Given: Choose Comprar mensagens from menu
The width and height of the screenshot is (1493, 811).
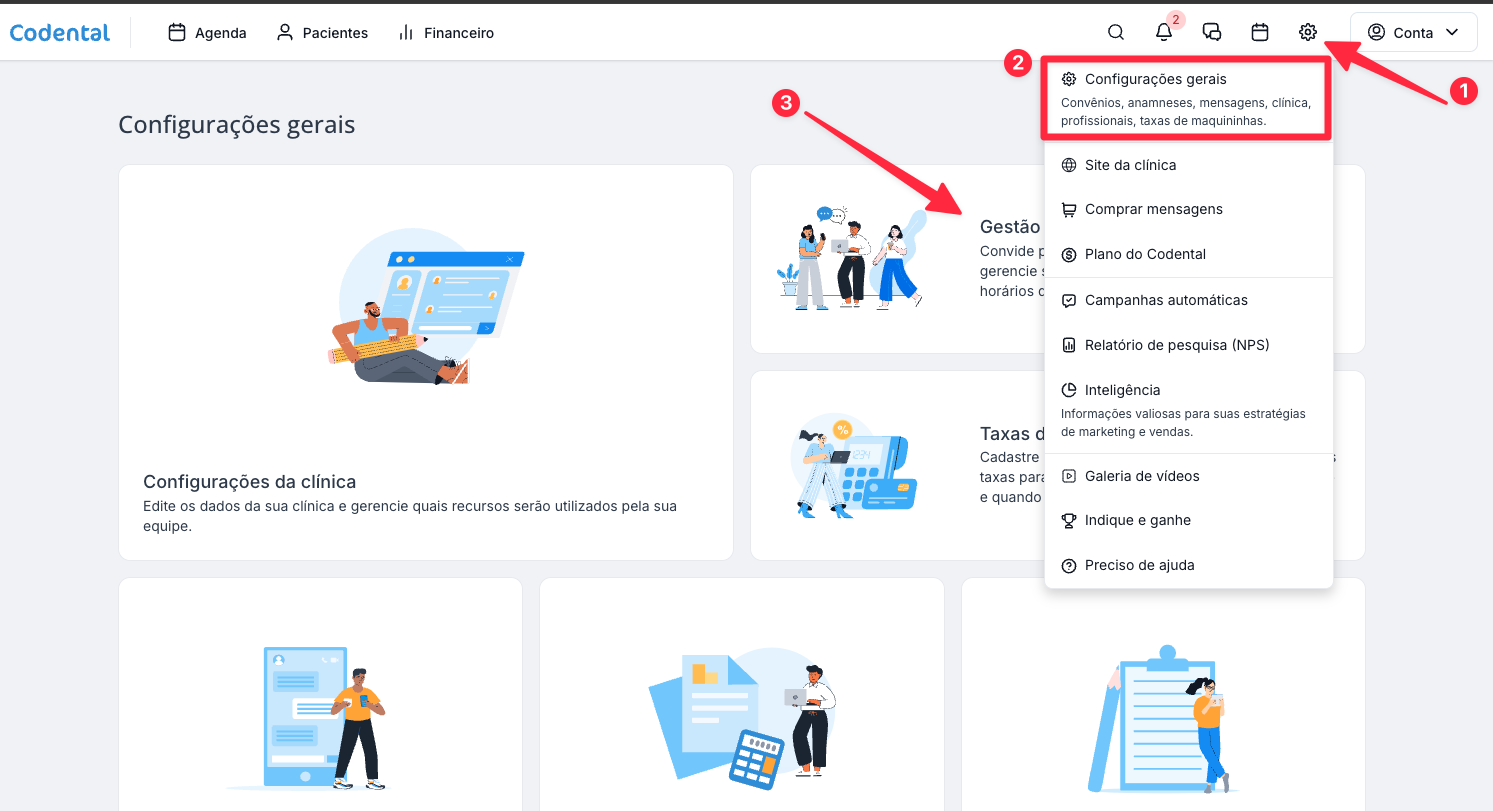Looking at the screenshot, I should coord(1153,210).
